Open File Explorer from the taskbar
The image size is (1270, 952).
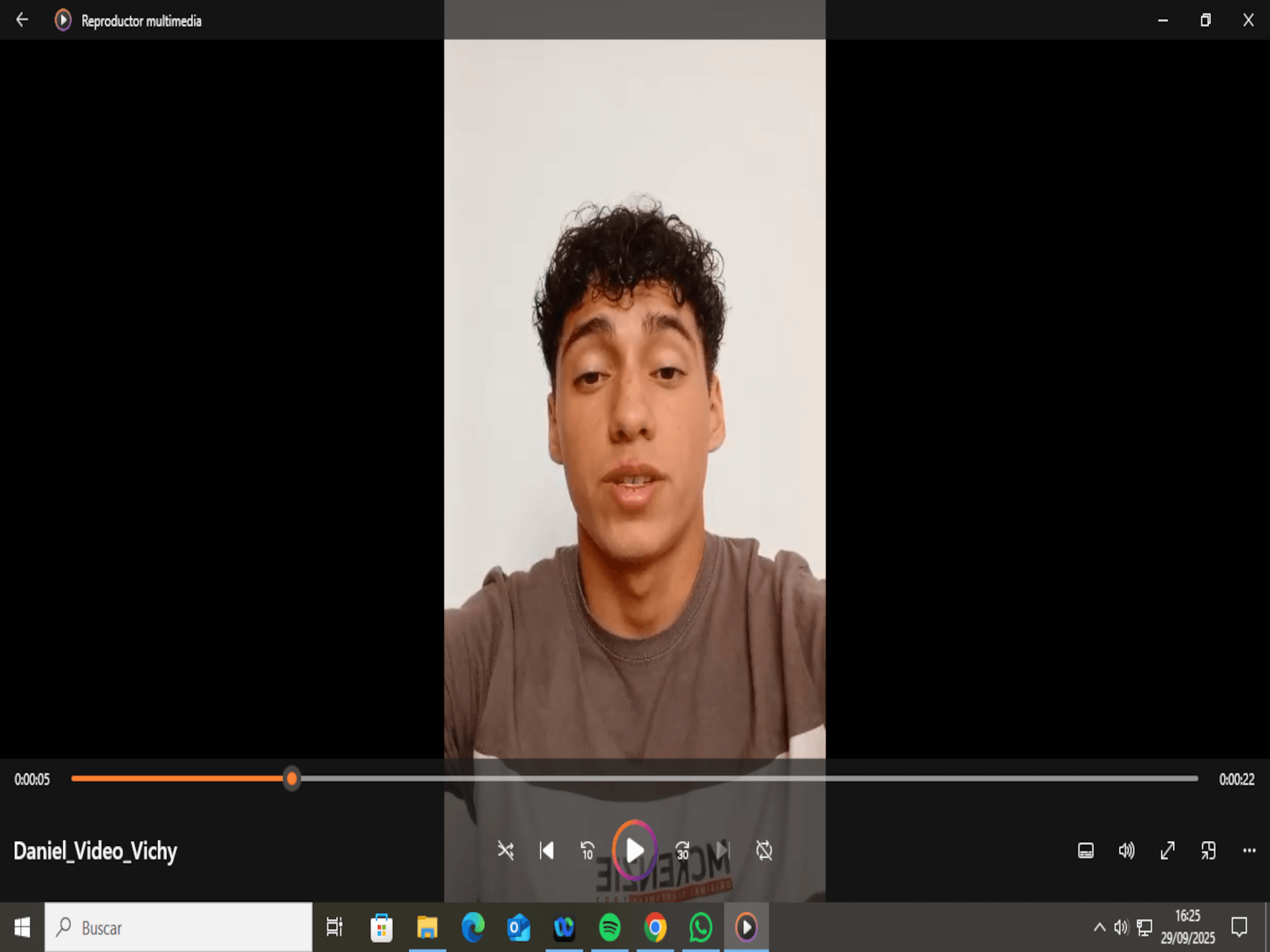tap(427, 927)
